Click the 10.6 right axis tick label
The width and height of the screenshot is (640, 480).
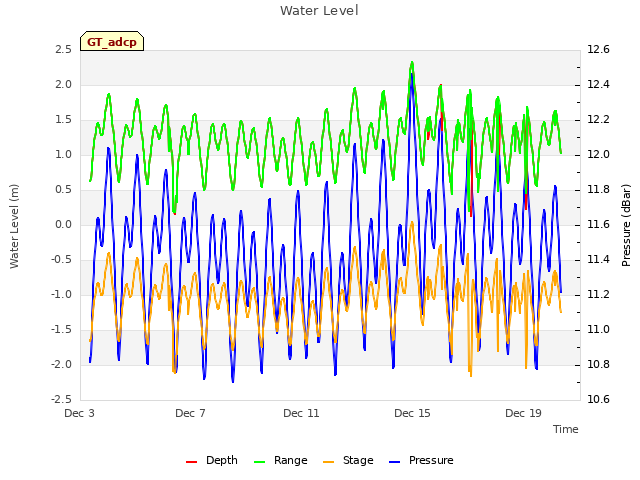pyautogui.click(x=598, y=400)
